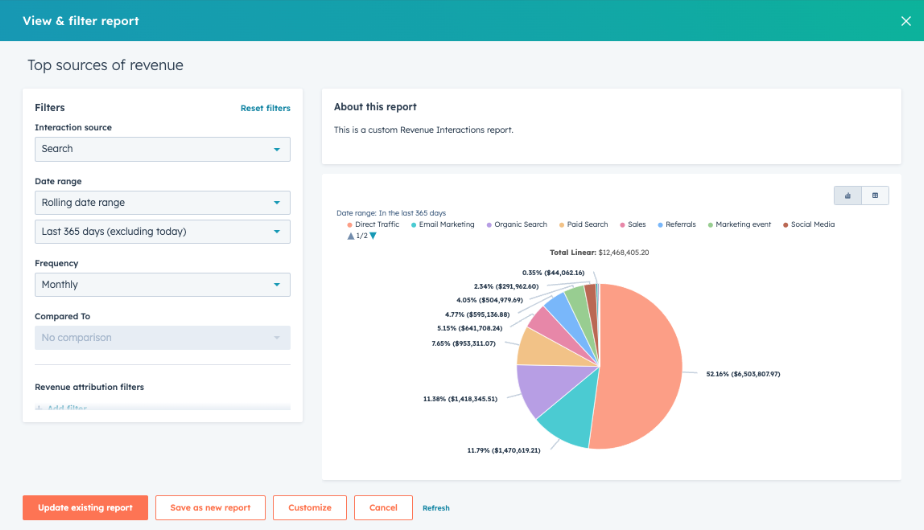Image resolution: width=924 pixels, height=530 pixels.
Task: Toggle Email Marketing legend item
Action: click(443, 225)
